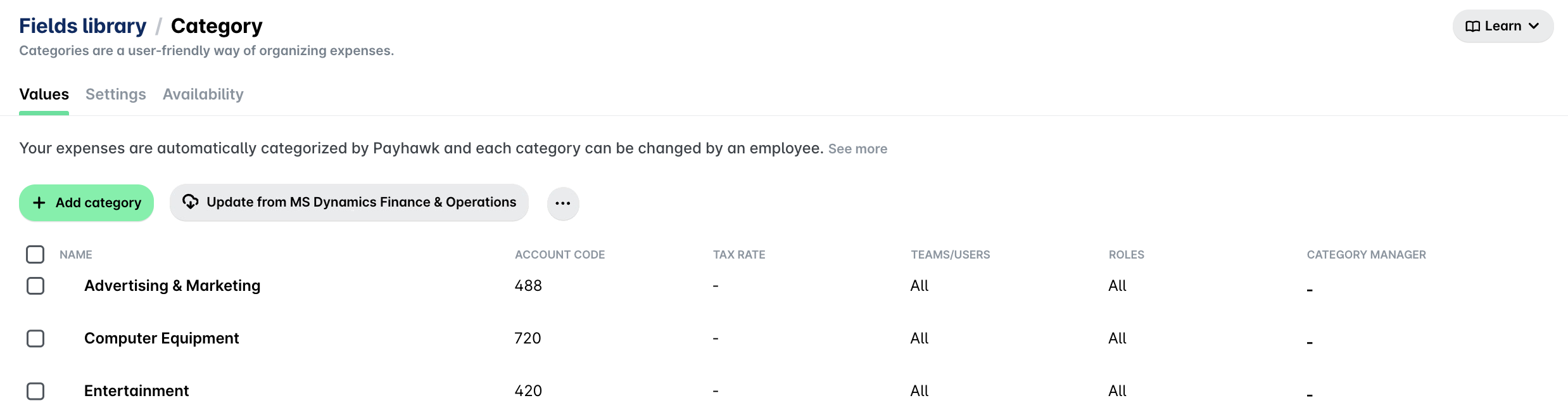1568x417 pixels.
Task: Switch to the Settings tab
Action: tap(116, 94)
